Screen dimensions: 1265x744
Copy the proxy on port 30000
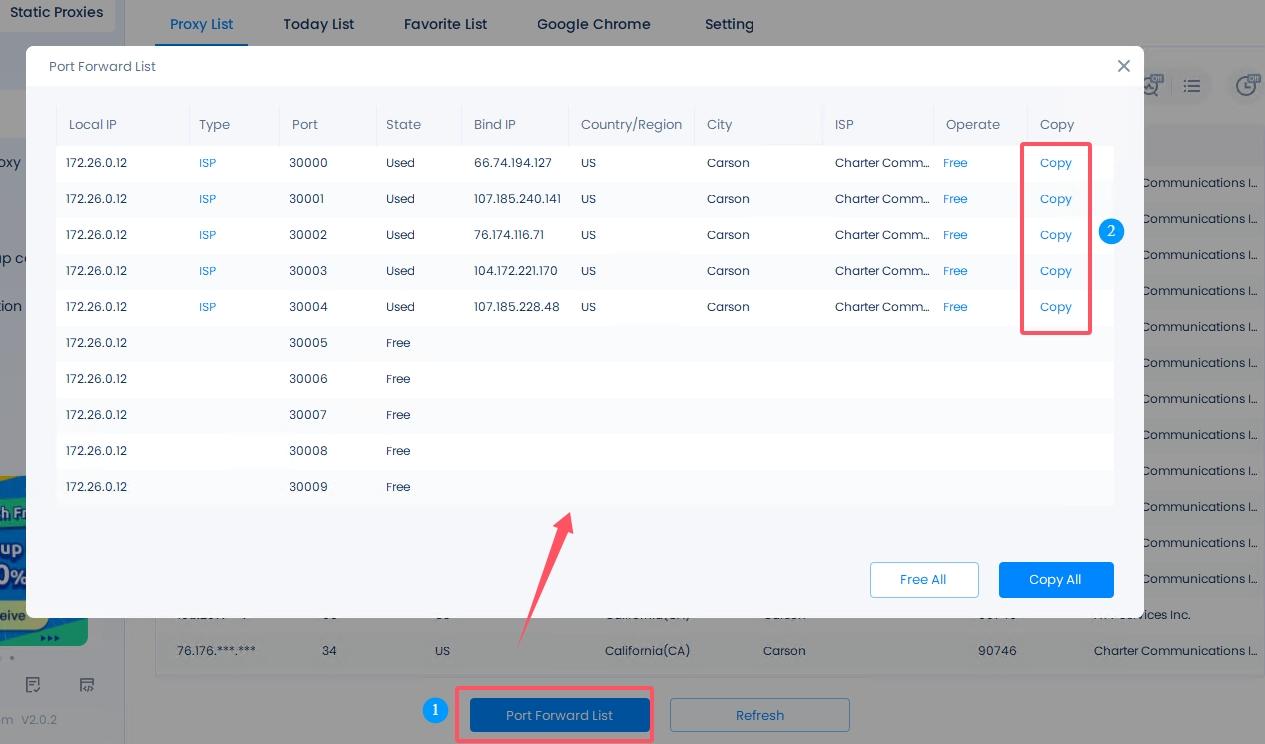[x=1055, y=163]
